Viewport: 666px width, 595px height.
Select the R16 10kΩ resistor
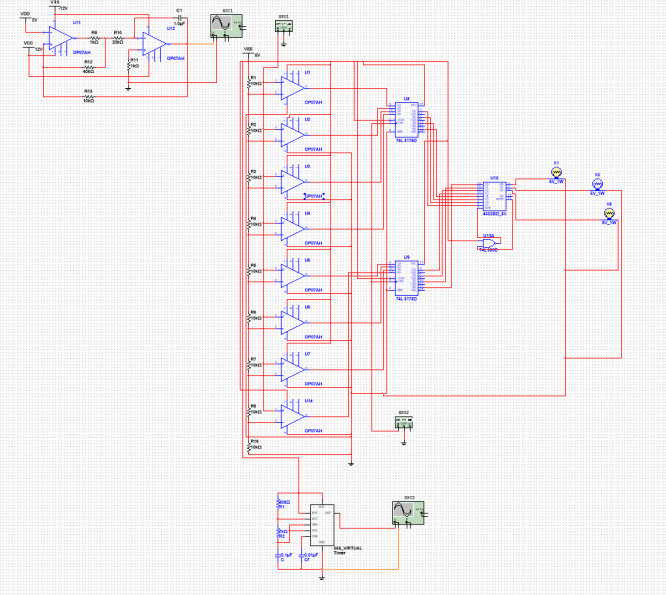click(249, 447)
